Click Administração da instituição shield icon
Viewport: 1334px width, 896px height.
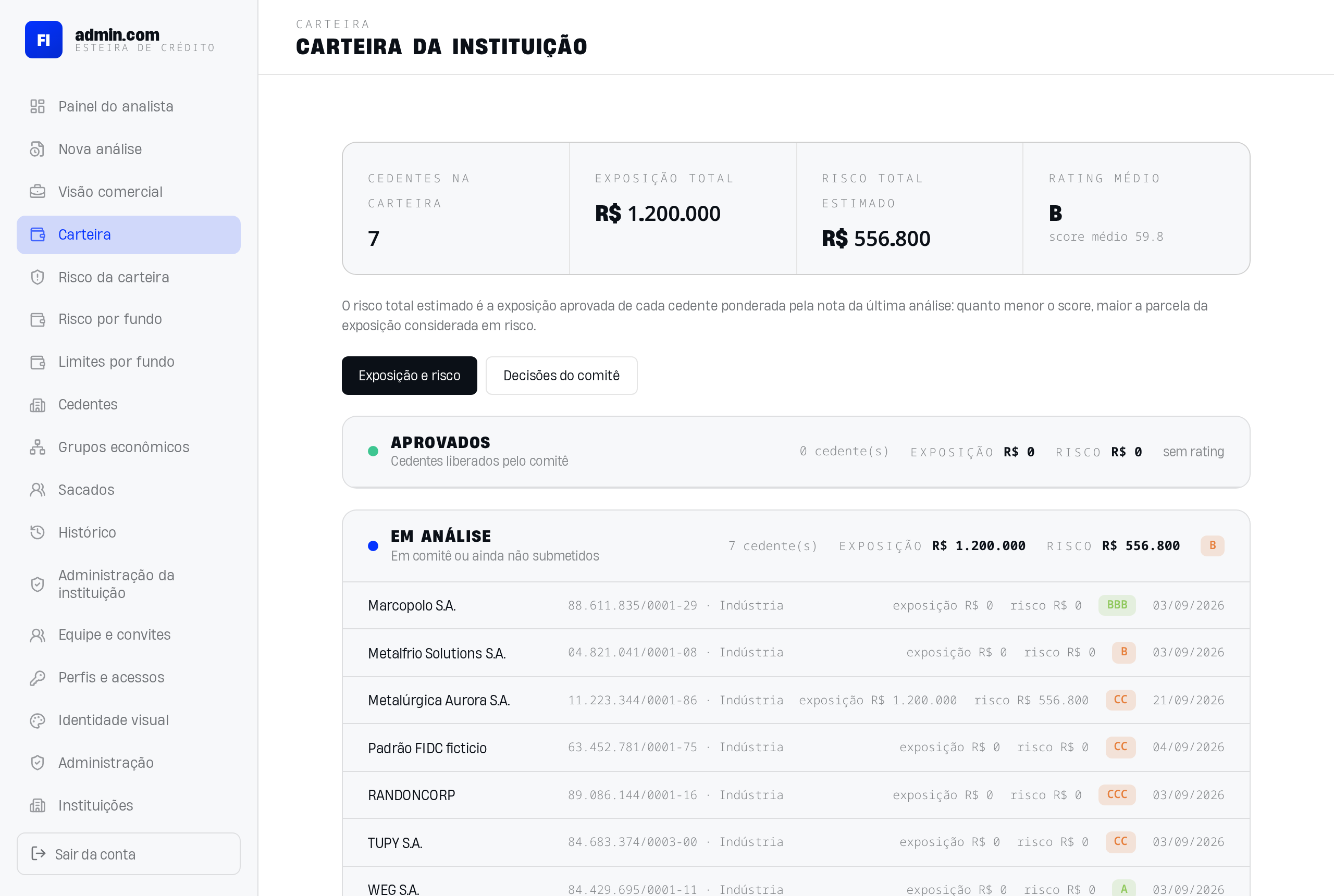coord(38,584)
